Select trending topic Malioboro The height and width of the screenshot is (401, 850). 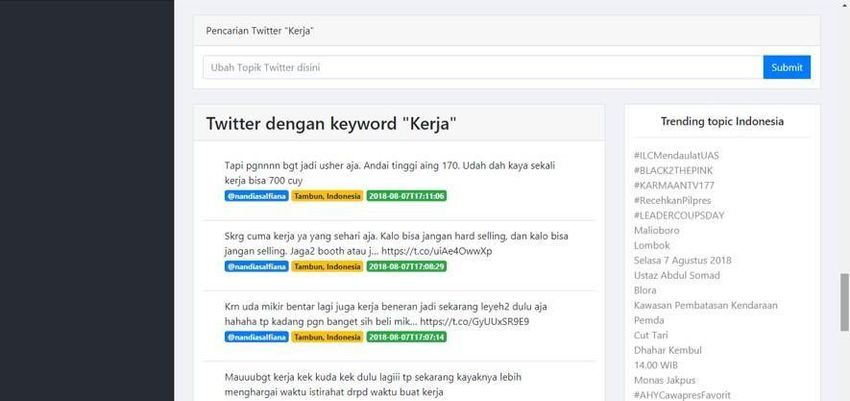click(656, 230)
